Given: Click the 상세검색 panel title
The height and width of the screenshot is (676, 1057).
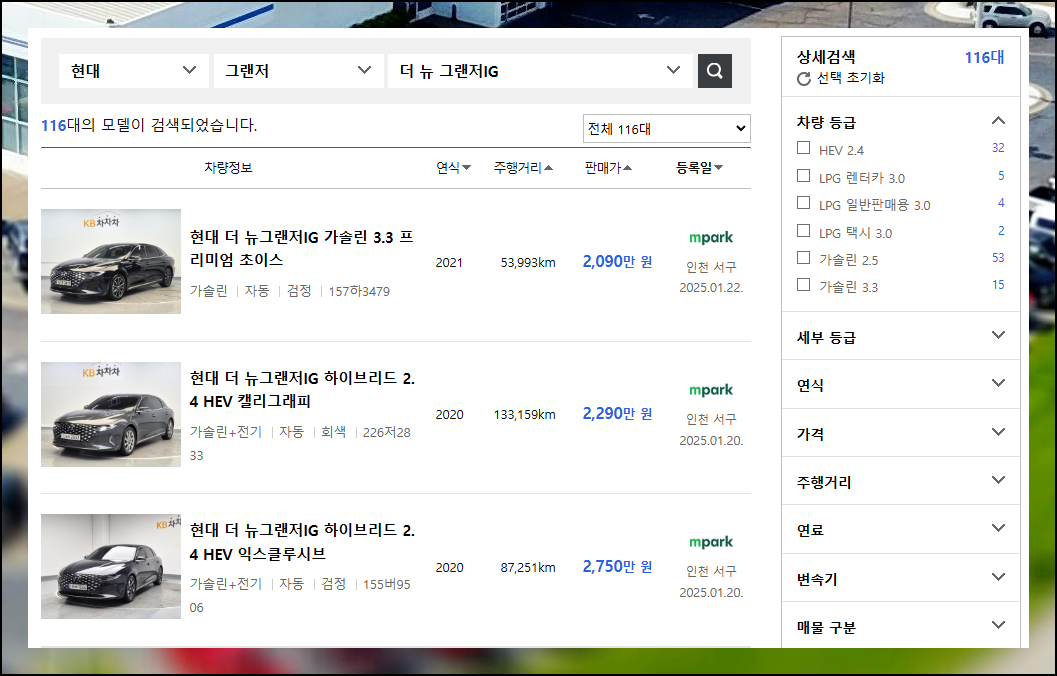Looking at the screenshot, I should tap(826, 57).
